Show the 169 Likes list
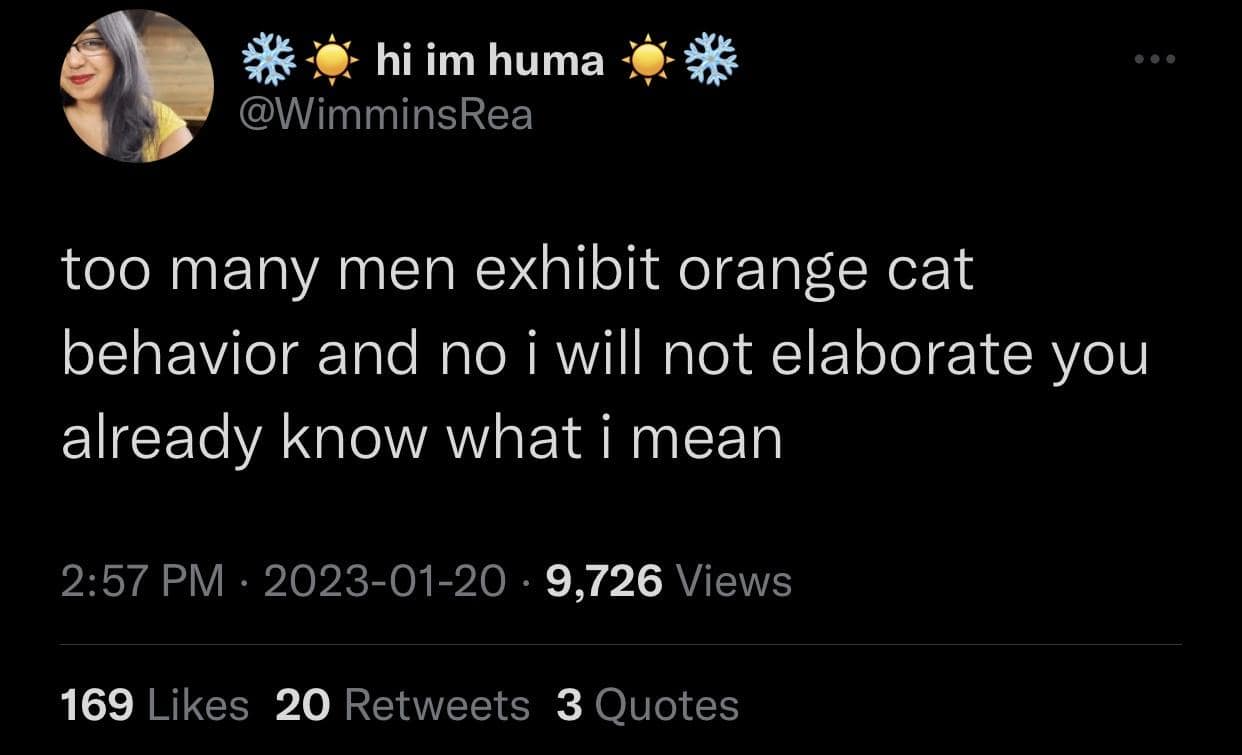This screenshot has height=755, width=1242. click(154, 705)
